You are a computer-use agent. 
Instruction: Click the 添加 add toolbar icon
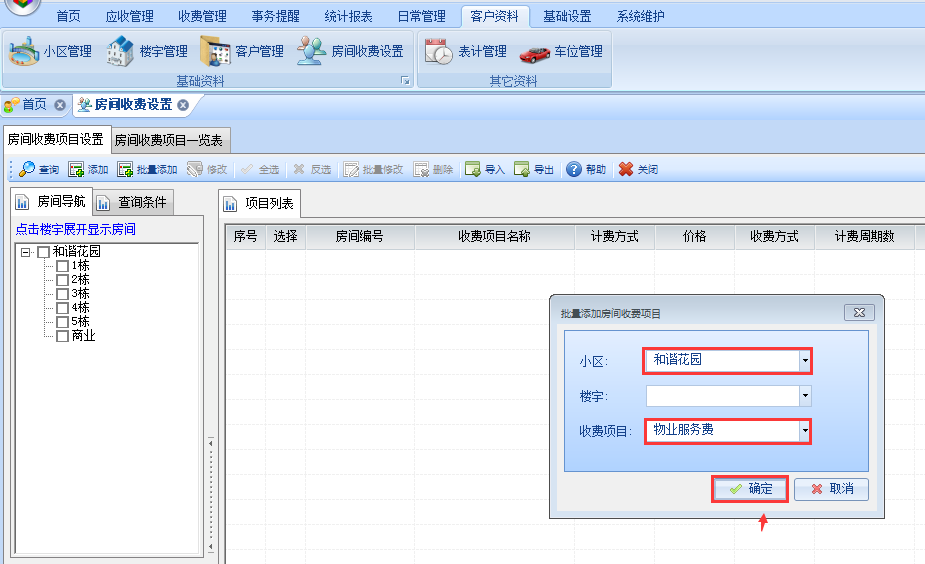click(x=76, y=170)
